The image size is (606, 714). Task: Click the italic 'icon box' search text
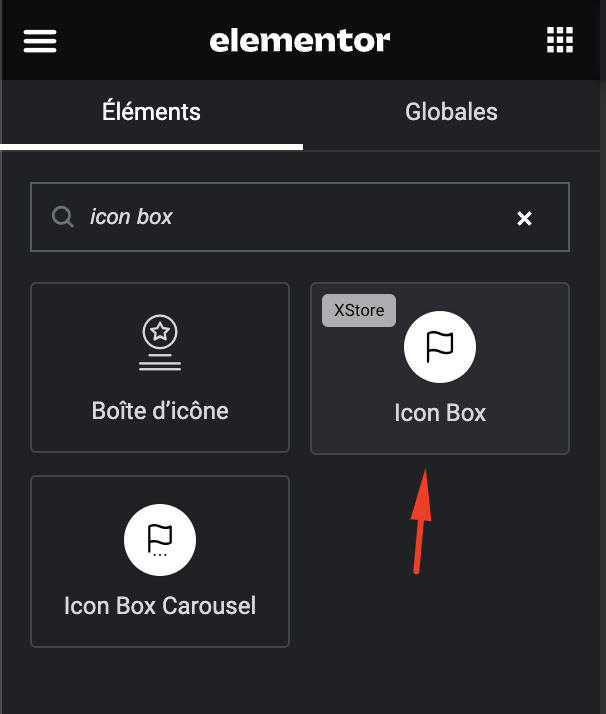pyautogui.click(x=131, y=217)
